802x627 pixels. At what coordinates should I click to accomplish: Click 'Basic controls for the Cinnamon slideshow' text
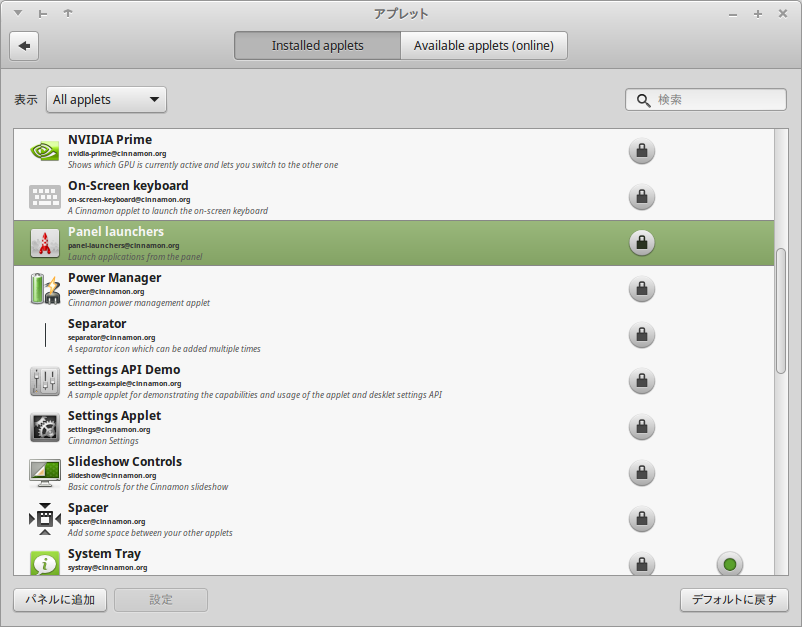[148, 487]
